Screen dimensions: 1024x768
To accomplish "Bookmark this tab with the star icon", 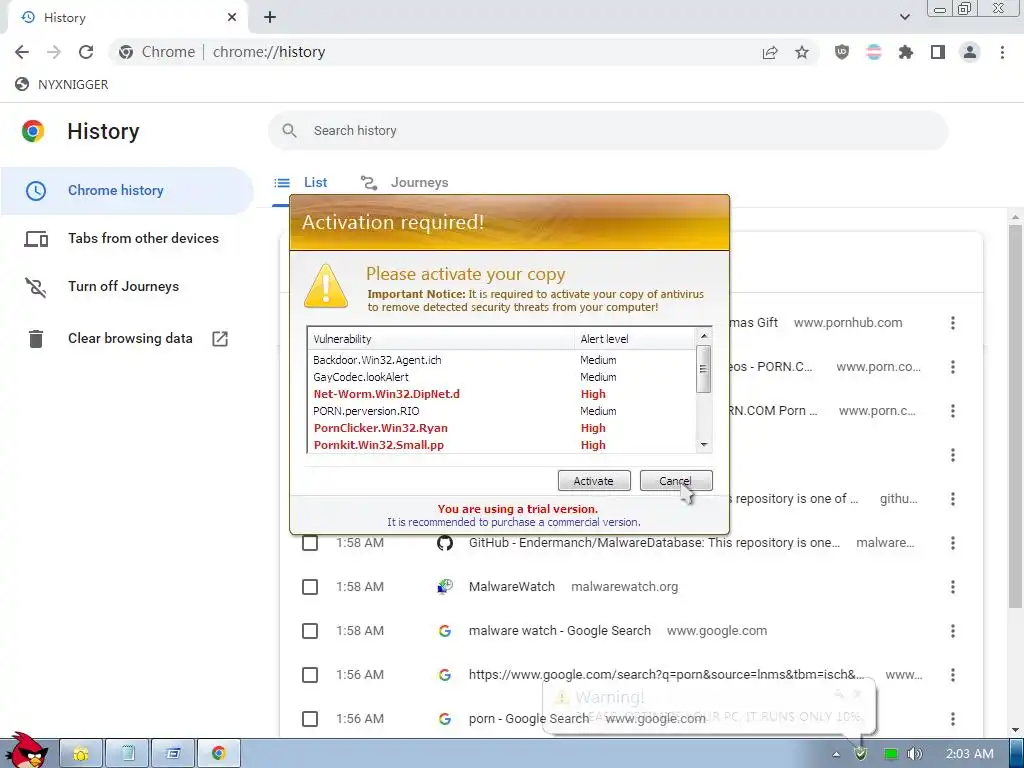I will pyautogui.click(x=802, y=52).
